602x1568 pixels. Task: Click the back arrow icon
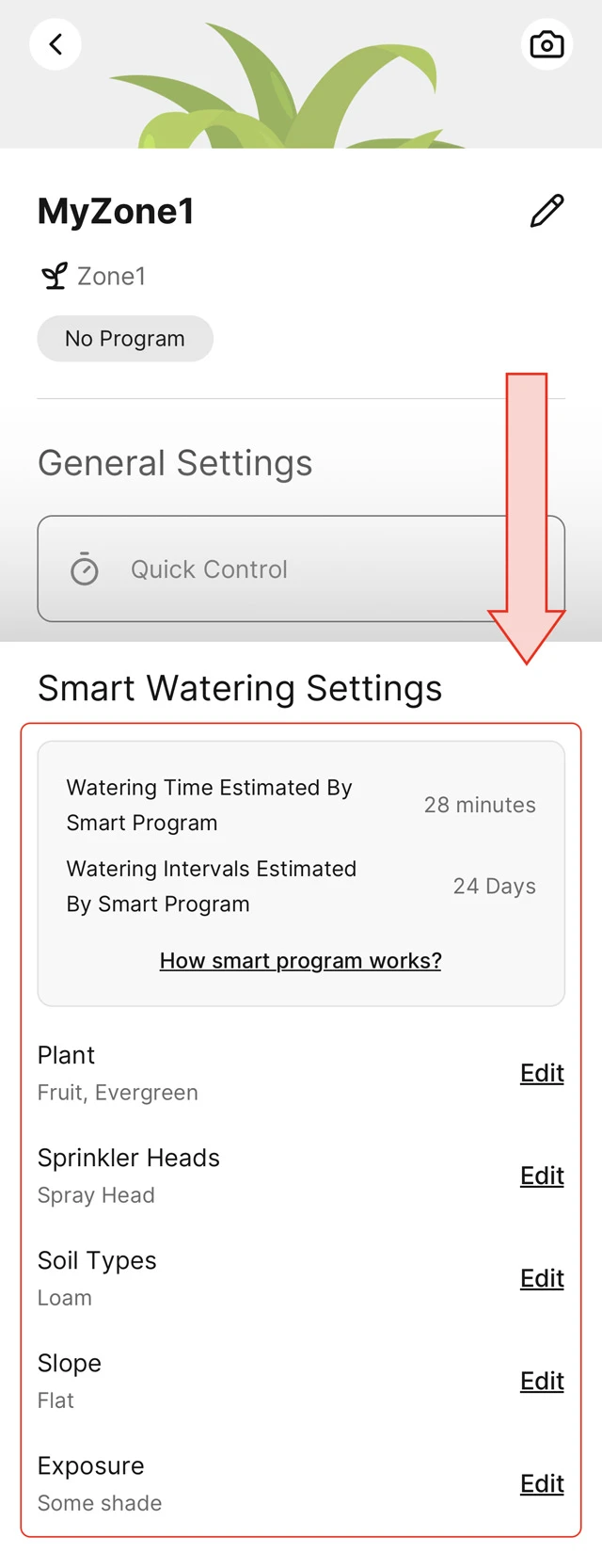pos(55,43)
